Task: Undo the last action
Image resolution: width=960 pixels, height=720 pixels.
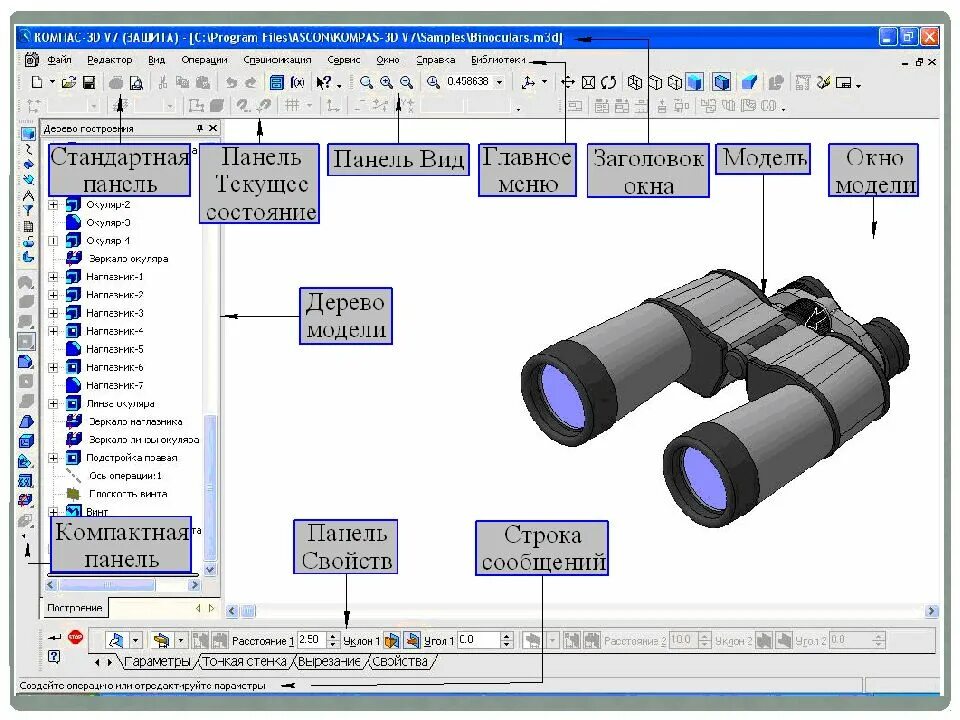Action: (231, 83)
